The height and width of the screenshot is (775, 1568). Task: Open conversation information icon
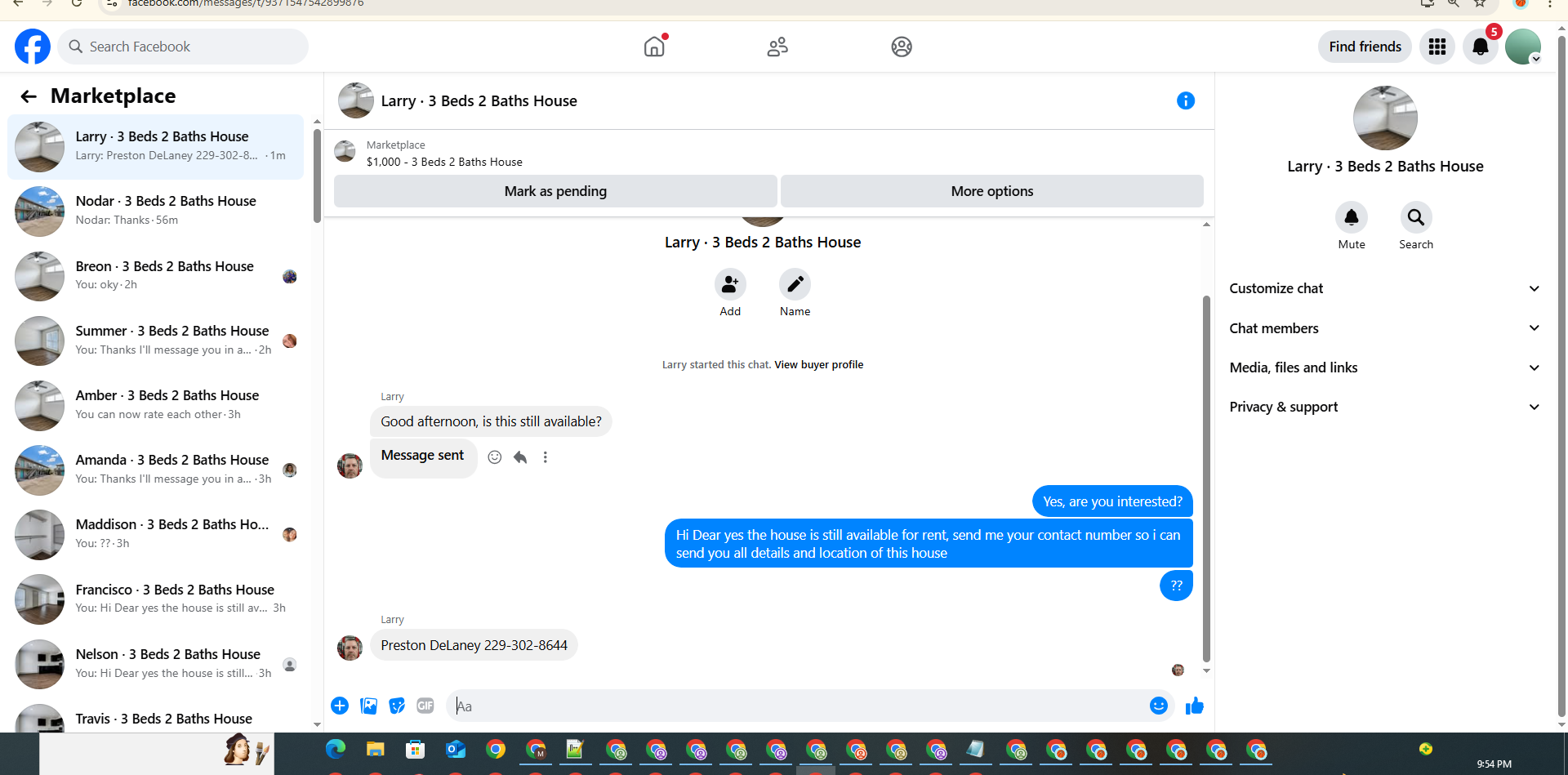pos(1186,100)
